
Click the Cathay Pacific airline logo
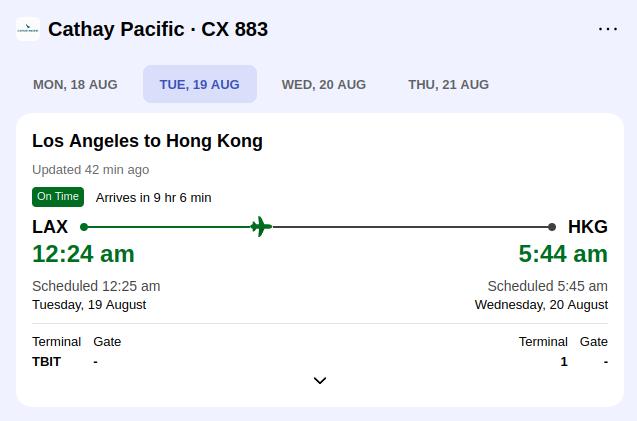coord(28,29)
